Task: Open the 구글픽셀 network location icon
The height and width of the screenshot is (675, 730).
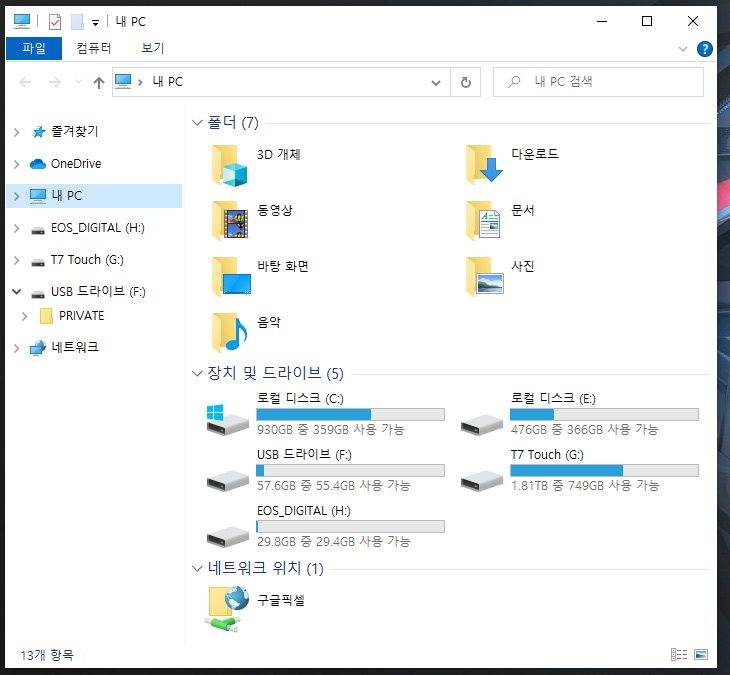Action: coord(227,608)
